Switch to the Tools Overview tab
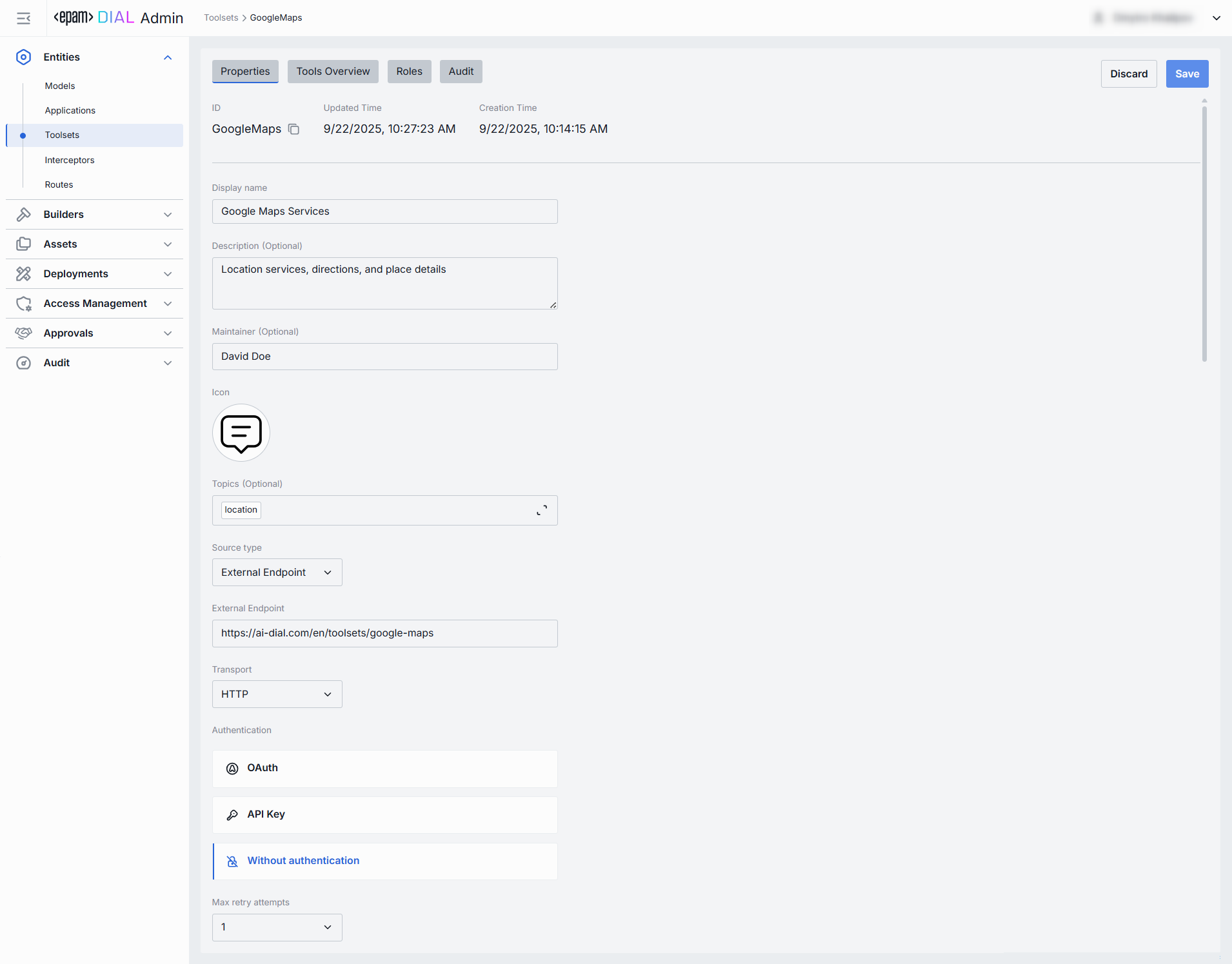This screenshot has height=964, width=1232. pos(333,72)
